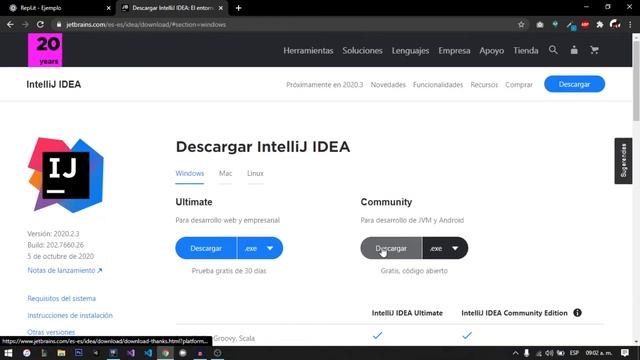Open a new browser tab with plus

[x=238, y=8]
